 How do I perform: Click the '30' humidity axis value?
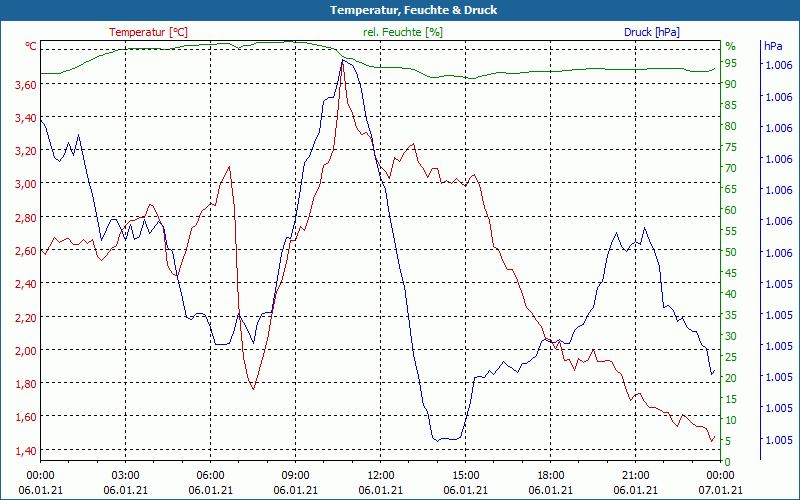(731, 336)
